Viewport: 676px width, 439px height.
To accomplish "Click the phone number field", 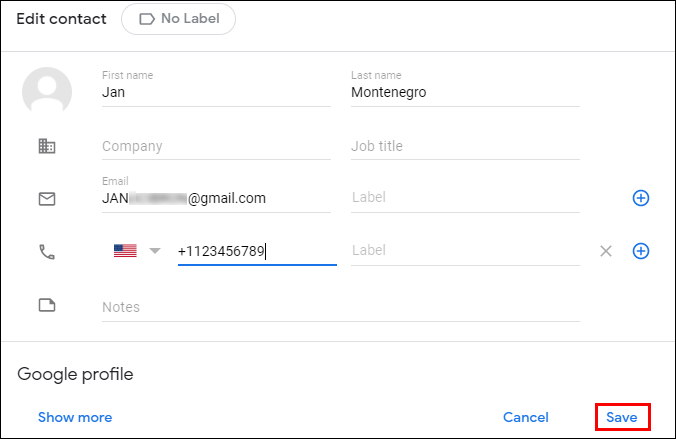I will pos(256,252).
